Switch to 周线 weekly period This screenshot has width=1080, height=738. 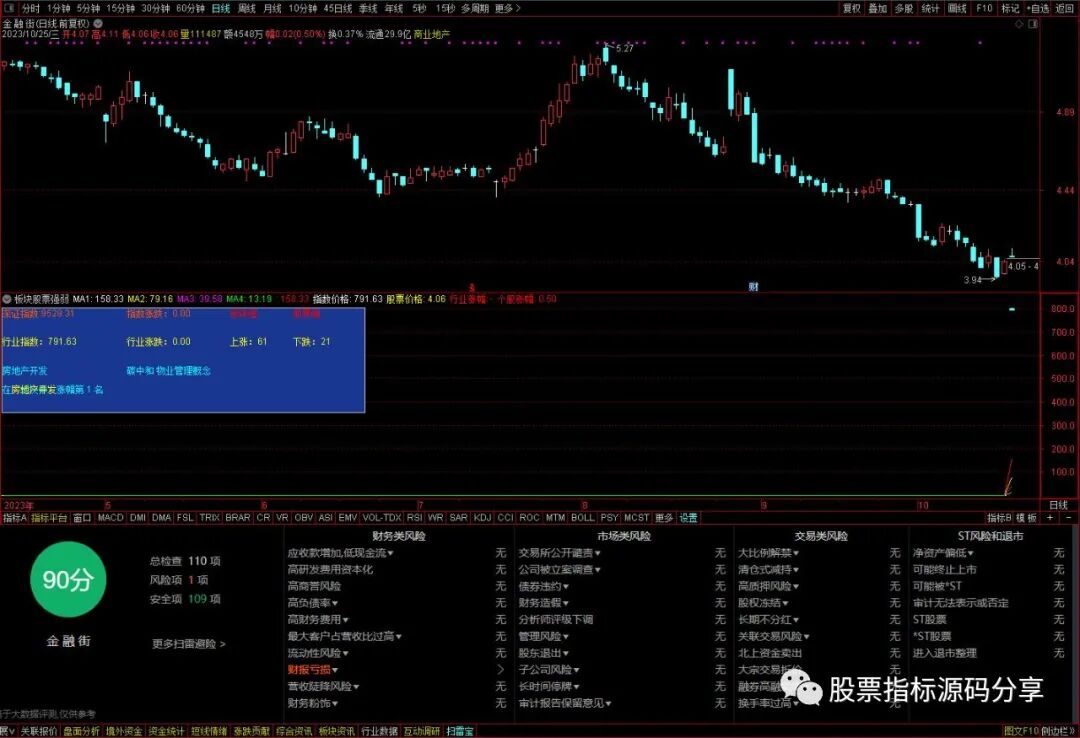(x=247, y=8)
